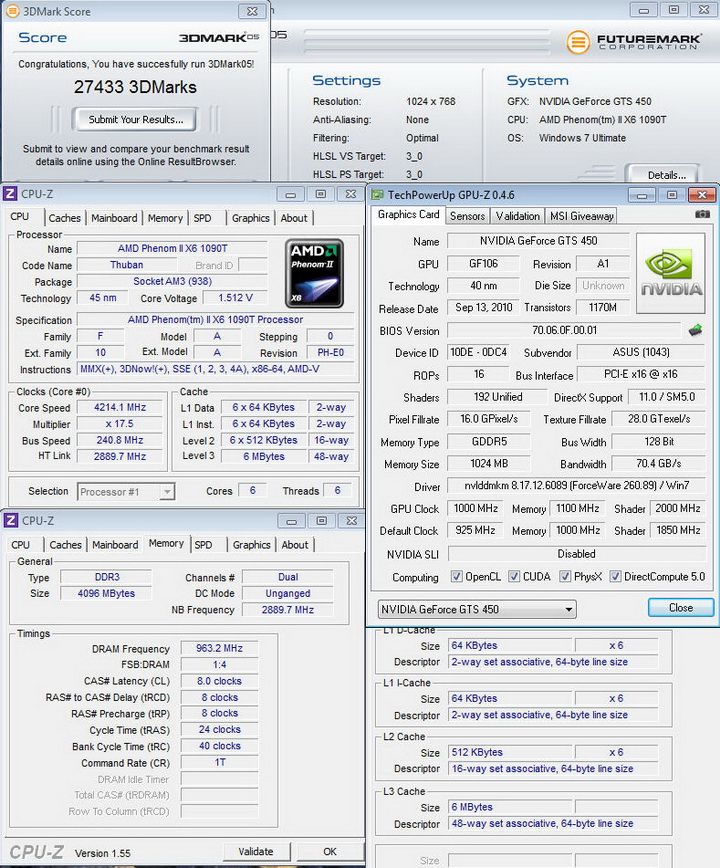Click the Core Speed value 4214.1 MHz

(x=120, y=407)
